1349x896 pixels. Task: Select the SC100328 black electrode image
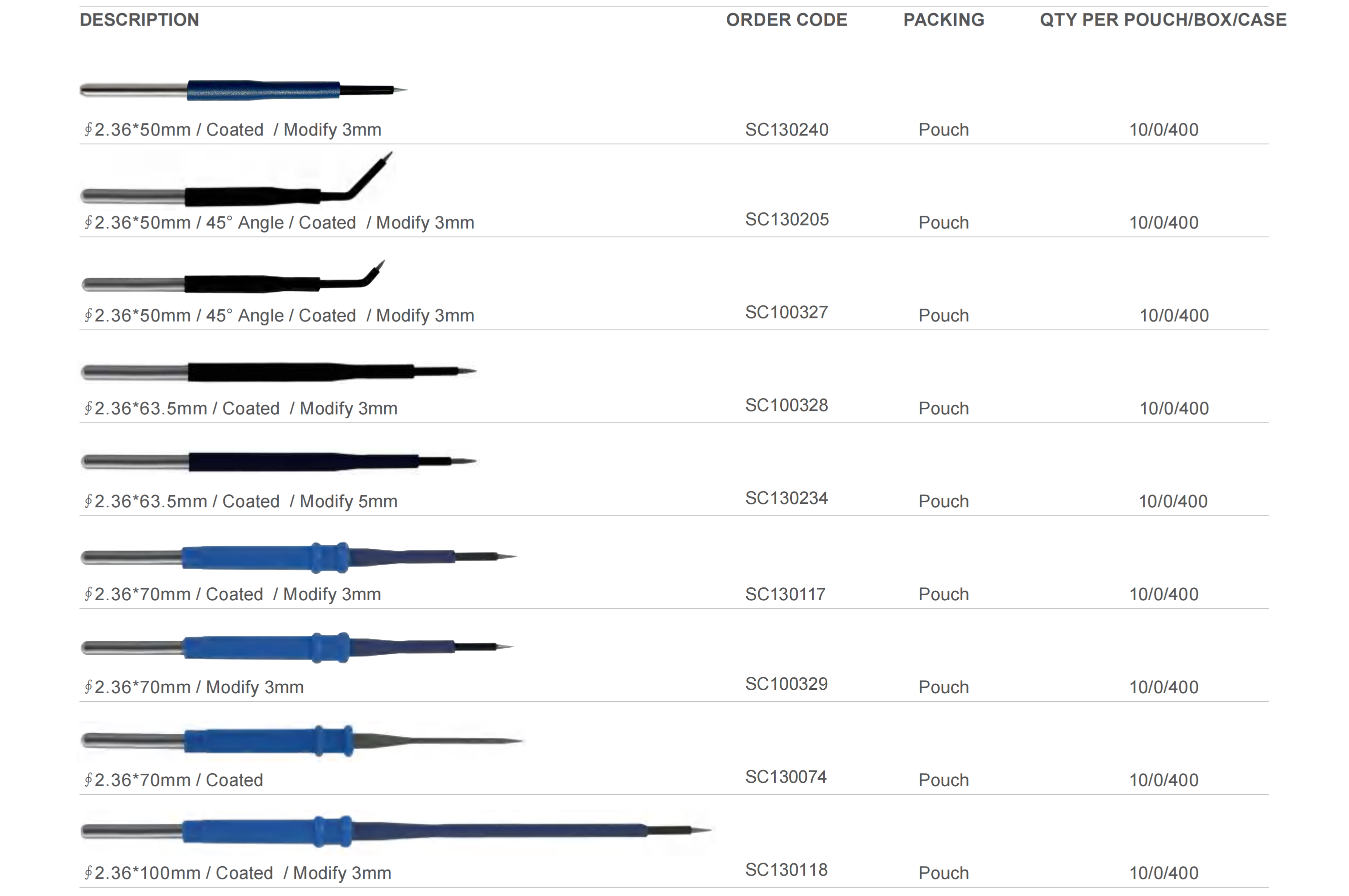278,371
